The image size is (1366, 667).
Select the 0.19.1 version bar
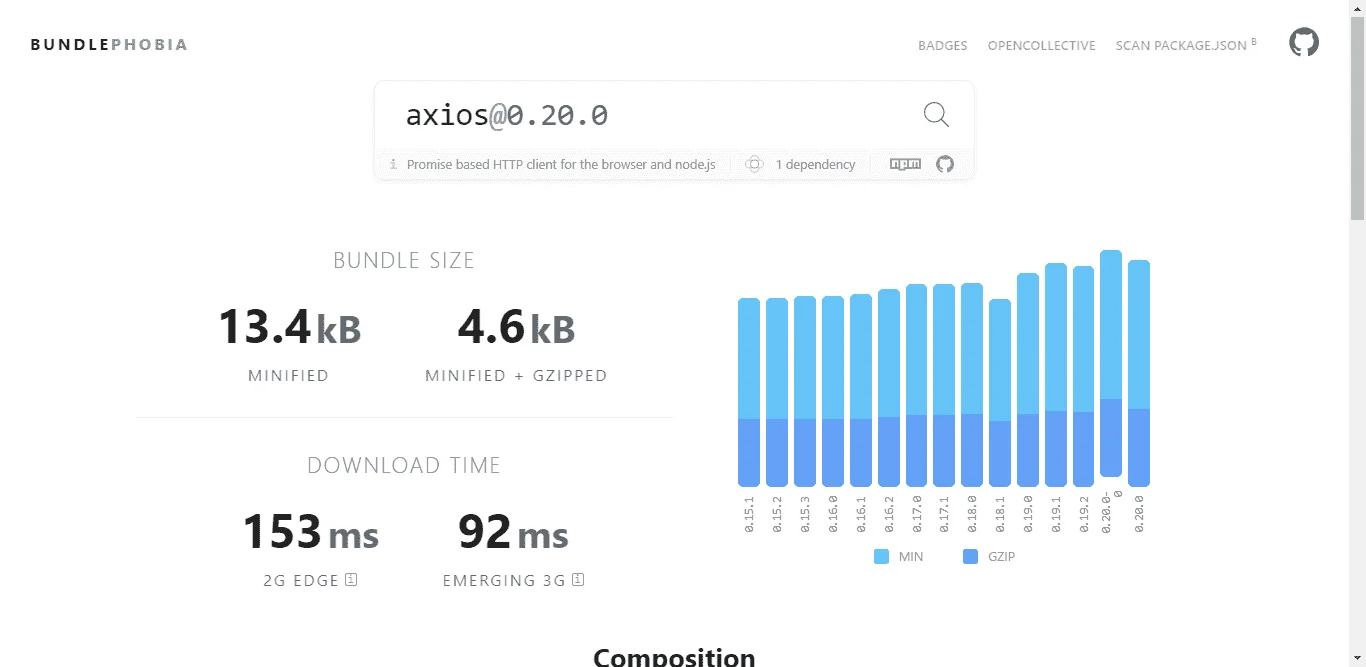(1056, 375)
